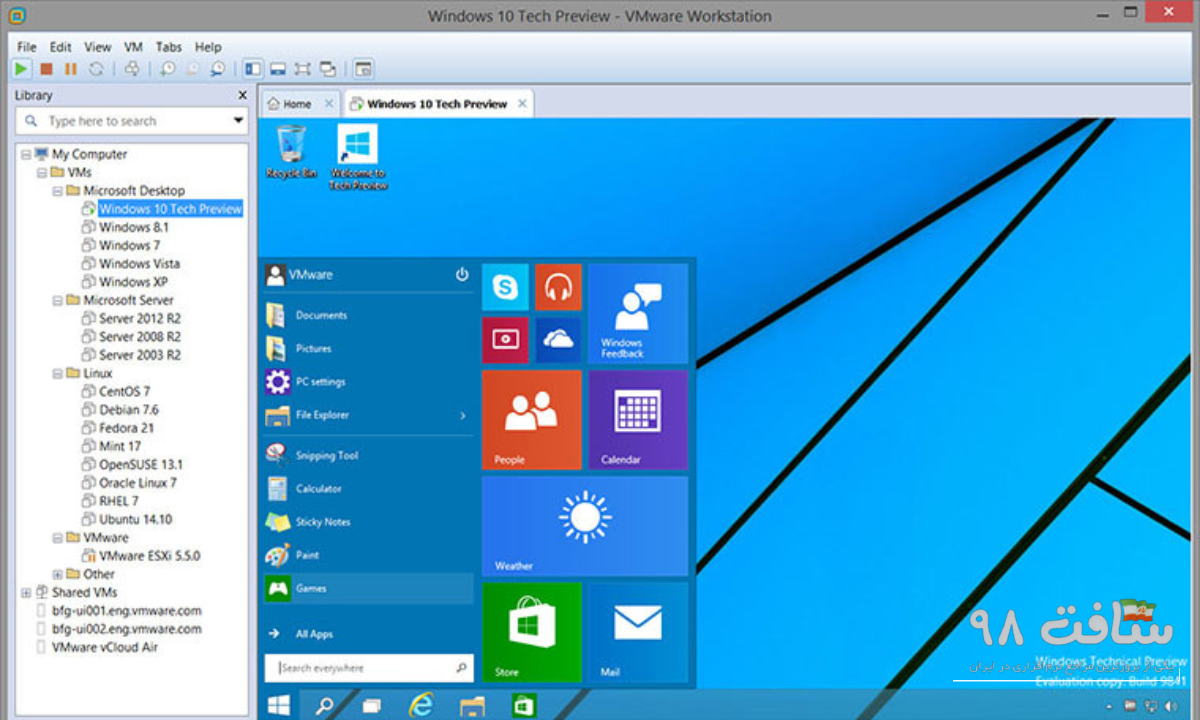Open the Music headphones tile

[558, 288]
